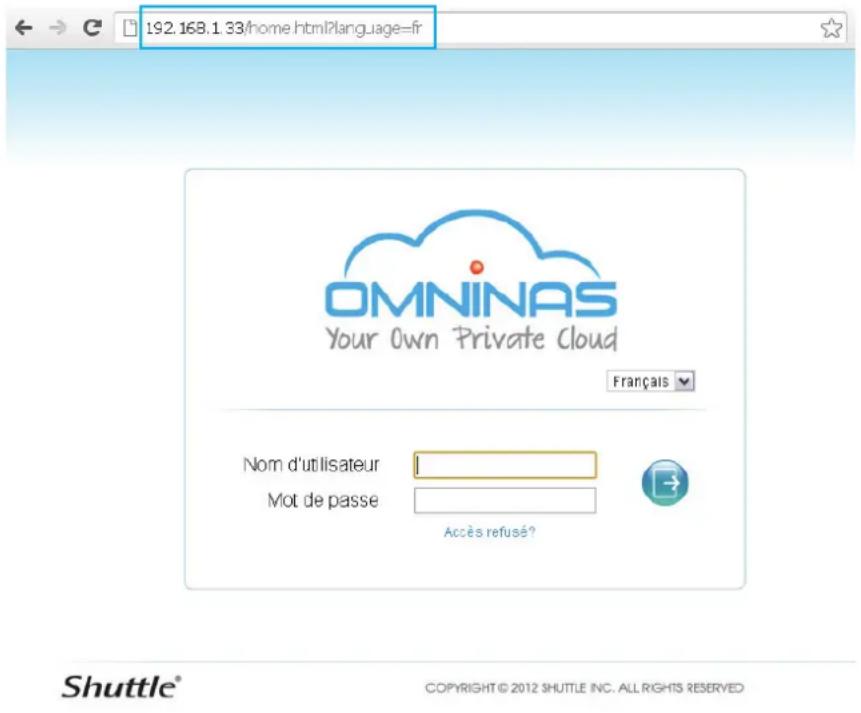Bookmark the page with the star icon
Viewport: 861px width, 713px height.
pos(831,28)
